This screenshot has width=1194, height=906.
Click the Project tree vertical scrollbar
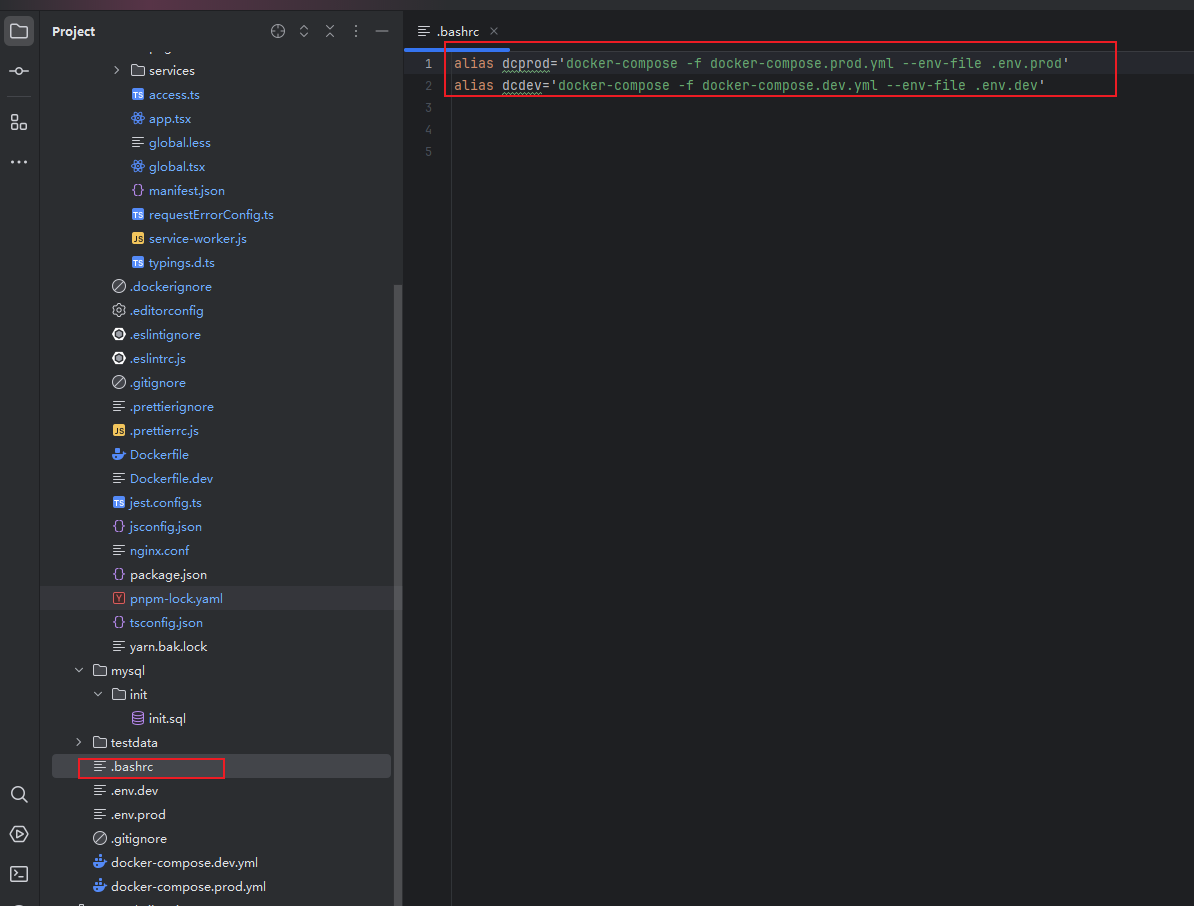[x=397, y=594]
